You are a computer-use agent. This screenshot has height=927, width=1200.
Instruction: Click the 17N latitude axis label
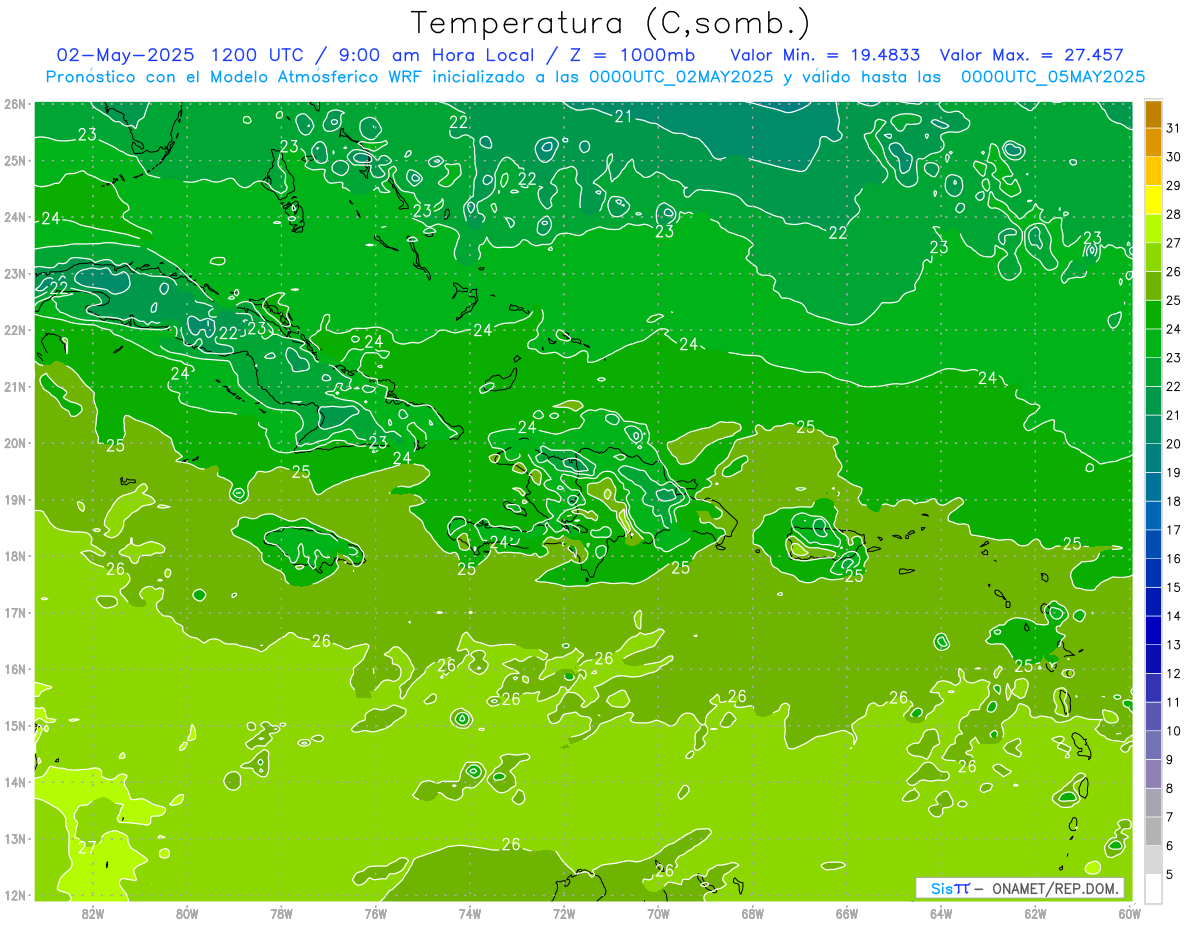pos(14,612)
